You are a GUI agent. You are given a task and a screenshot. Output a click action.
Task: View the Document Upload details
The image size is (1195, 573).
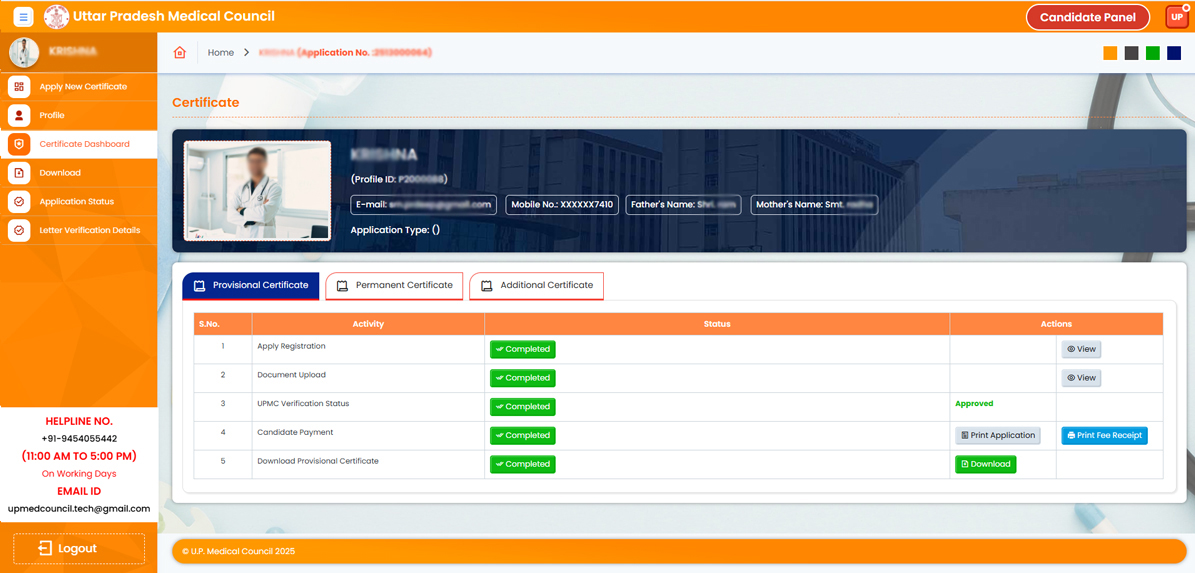1081,378
